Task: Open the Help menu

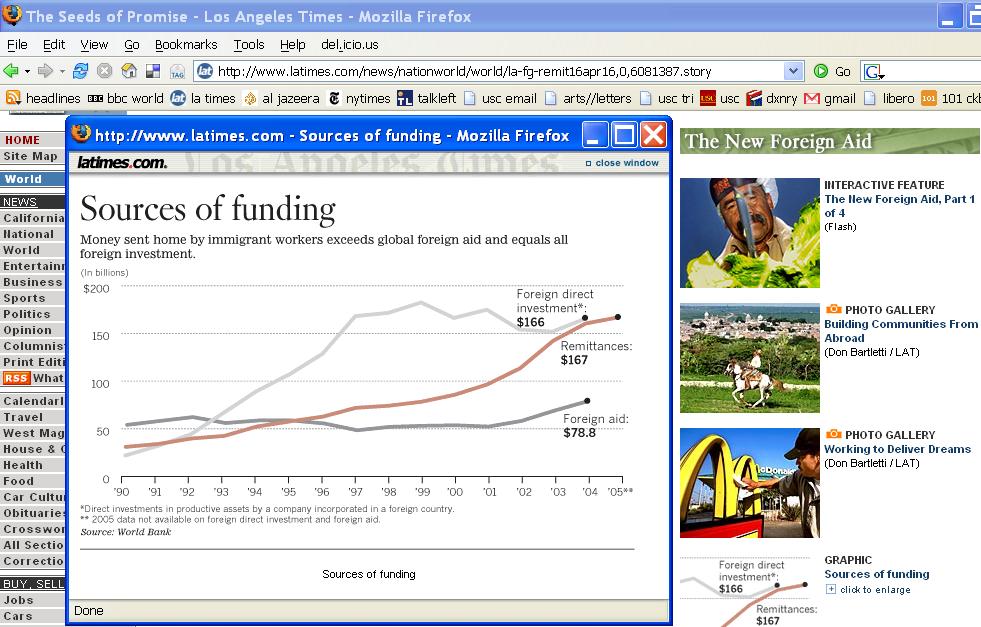Action: [x=292, y=44]
